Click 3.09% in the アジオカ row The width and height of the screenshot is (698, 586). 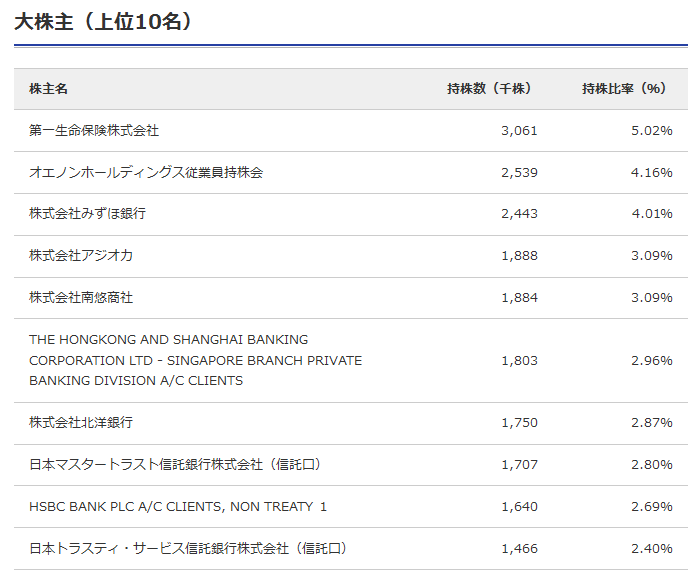pyautogui.click(x=652, y=256)
